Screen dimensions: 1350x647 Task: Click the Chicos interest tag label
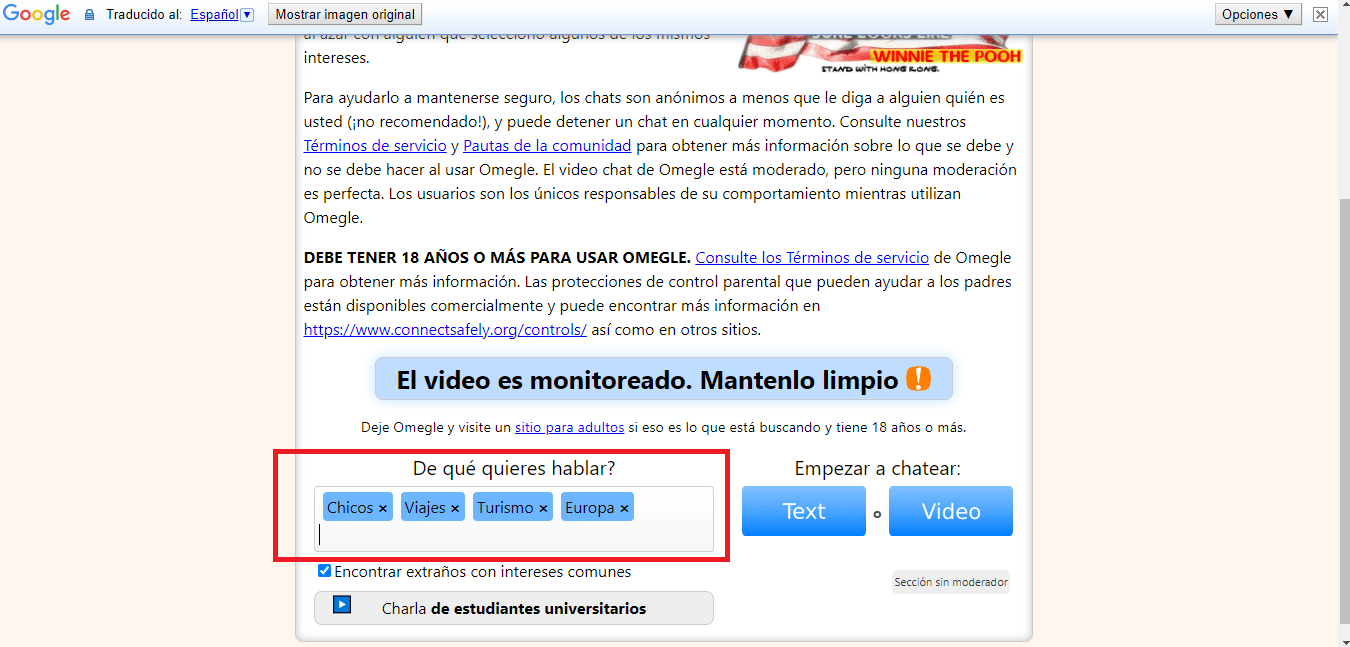click(350, 508)
